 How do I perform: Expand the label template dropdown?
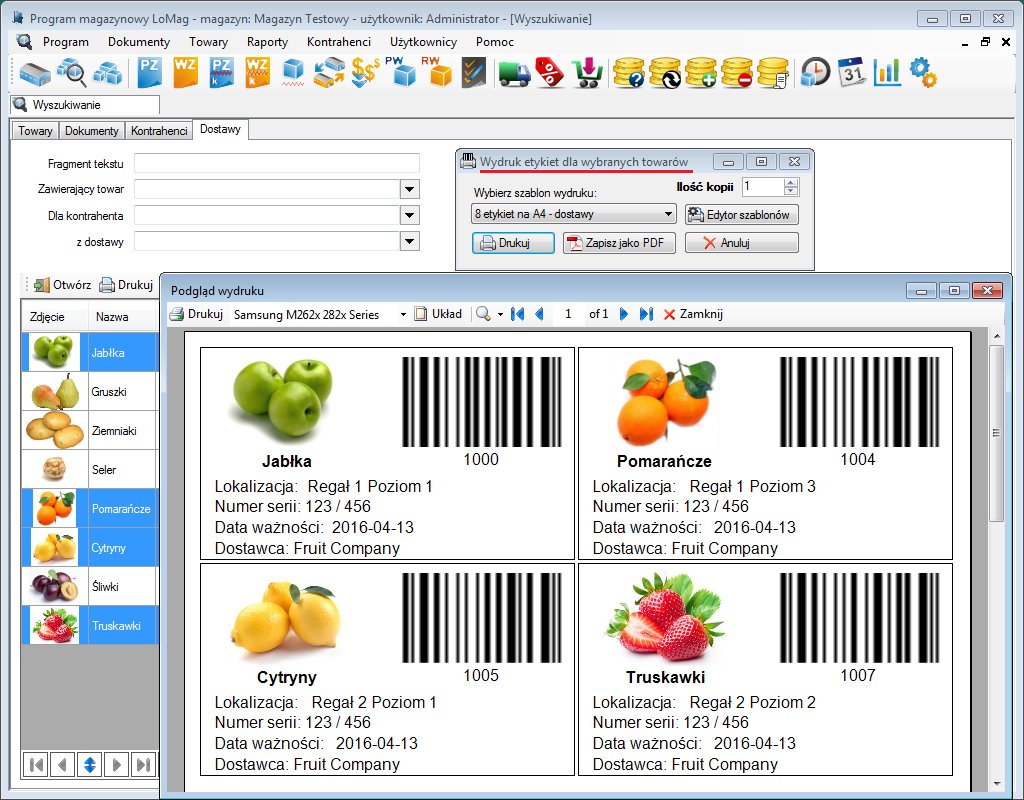click(669, 214)
